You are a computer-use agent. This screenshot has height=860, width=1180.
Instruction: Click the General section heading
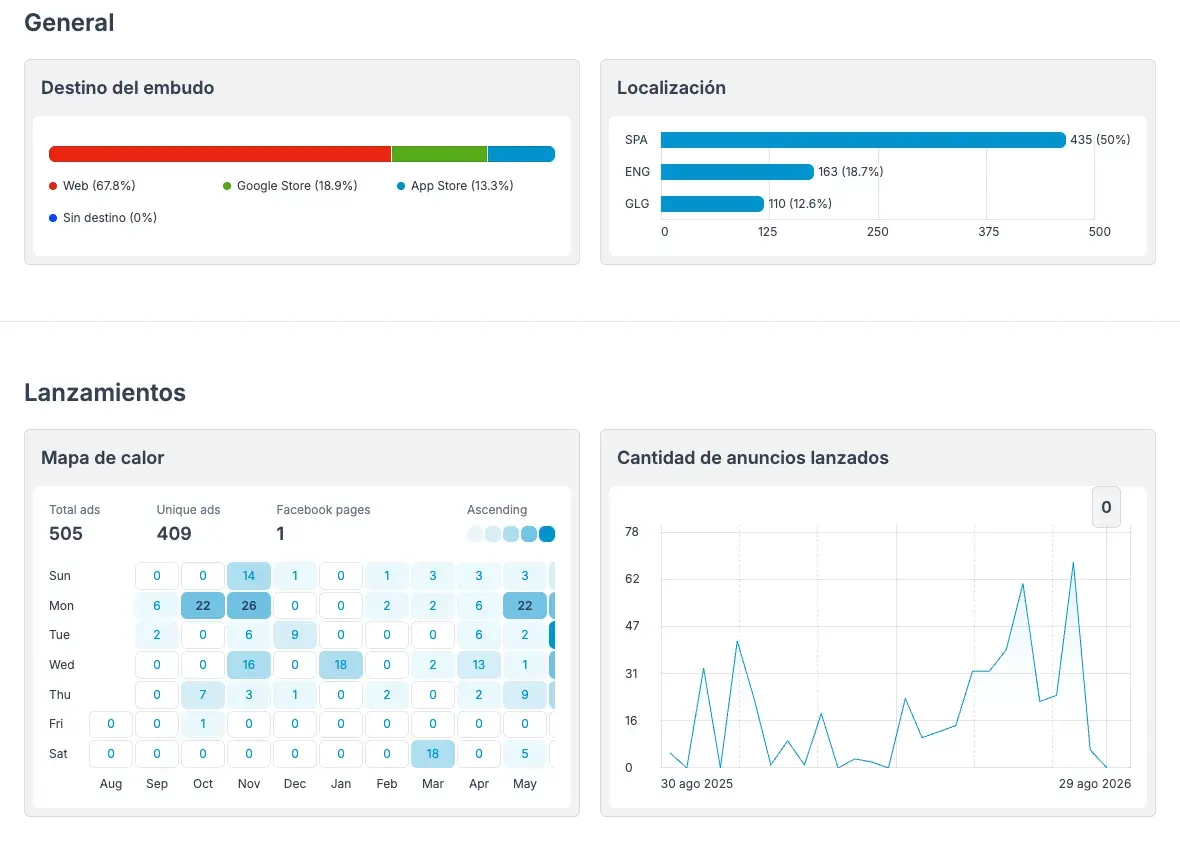69,23
